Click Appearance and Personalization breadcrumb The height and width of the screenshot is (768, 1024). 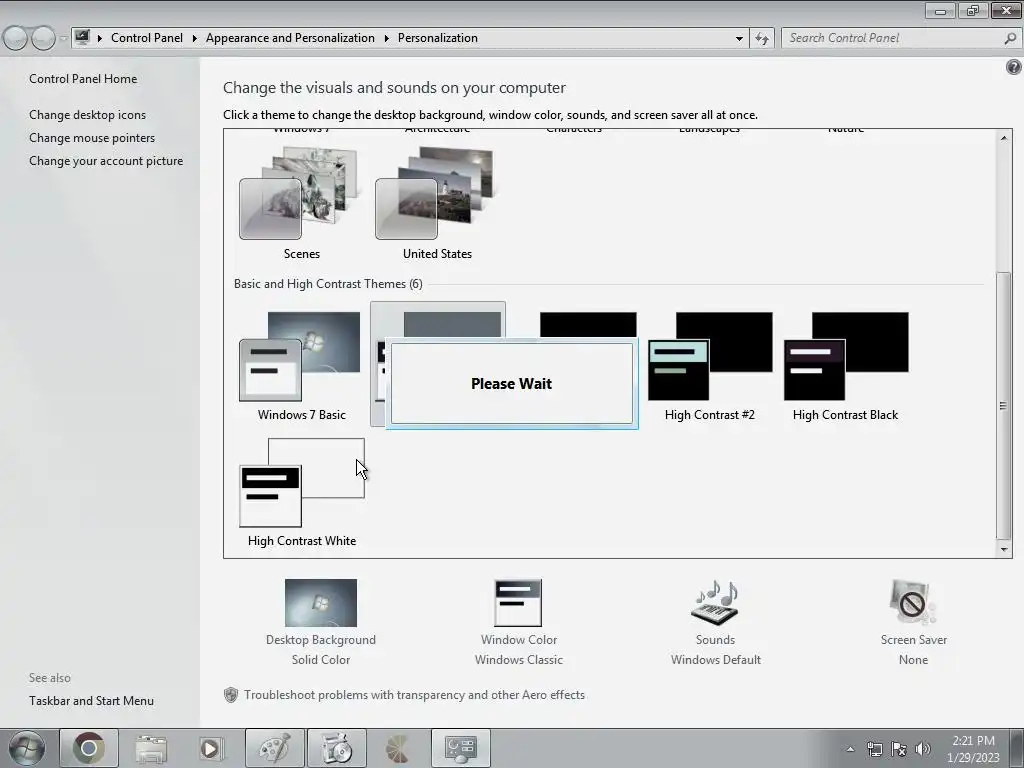tap(290, 38)
